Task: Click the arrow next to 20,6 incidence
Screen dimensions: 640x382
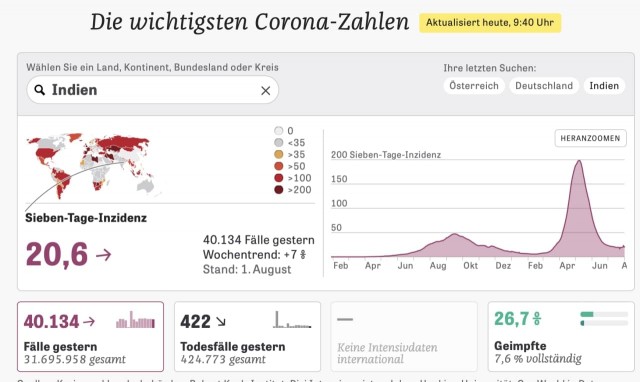Action: (x=104, y=255)
